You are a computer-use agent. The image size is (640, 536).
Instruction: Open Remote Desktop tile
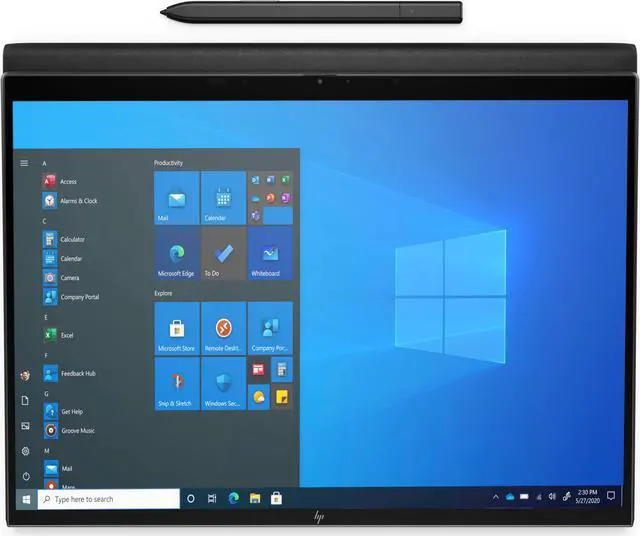(223, 329)
